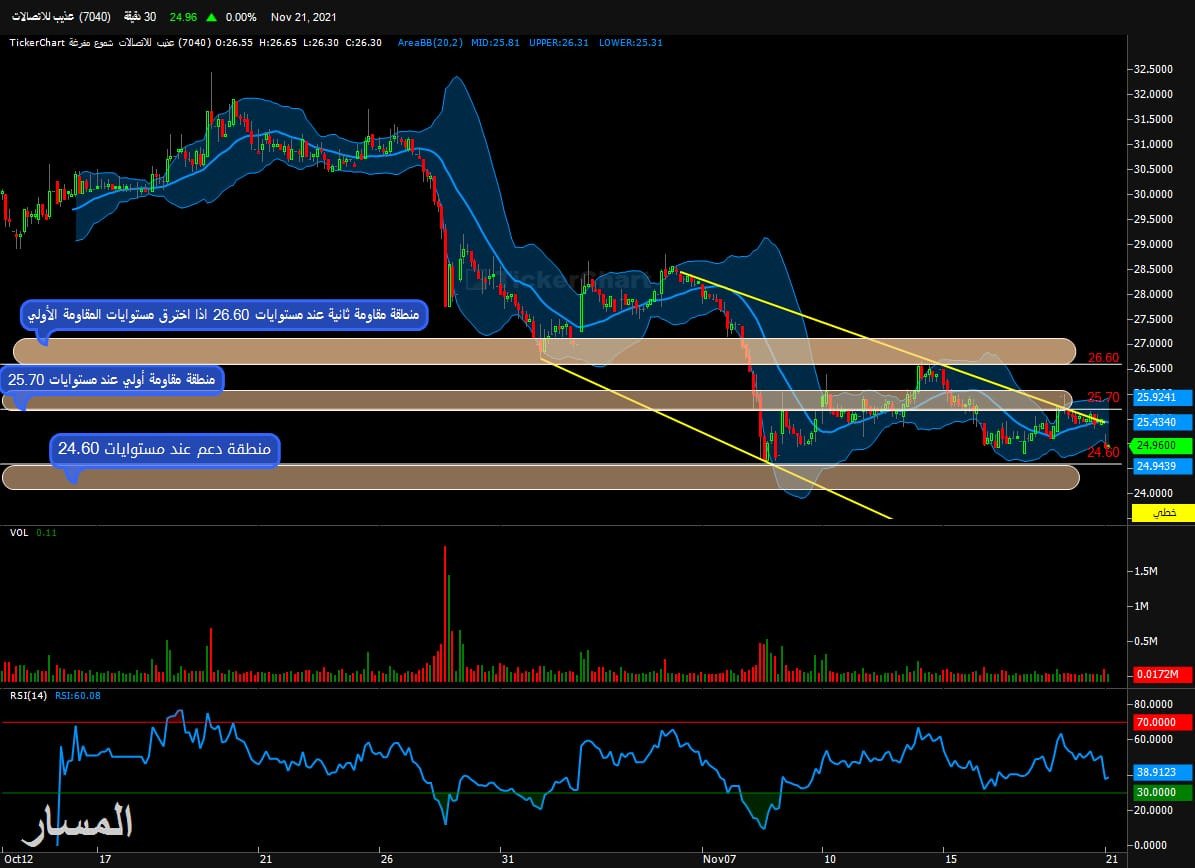The width and height of the screenshot is (1195, 868).
Task: Click the blue 38.9123 RSI value tag
Action: 1161,772
